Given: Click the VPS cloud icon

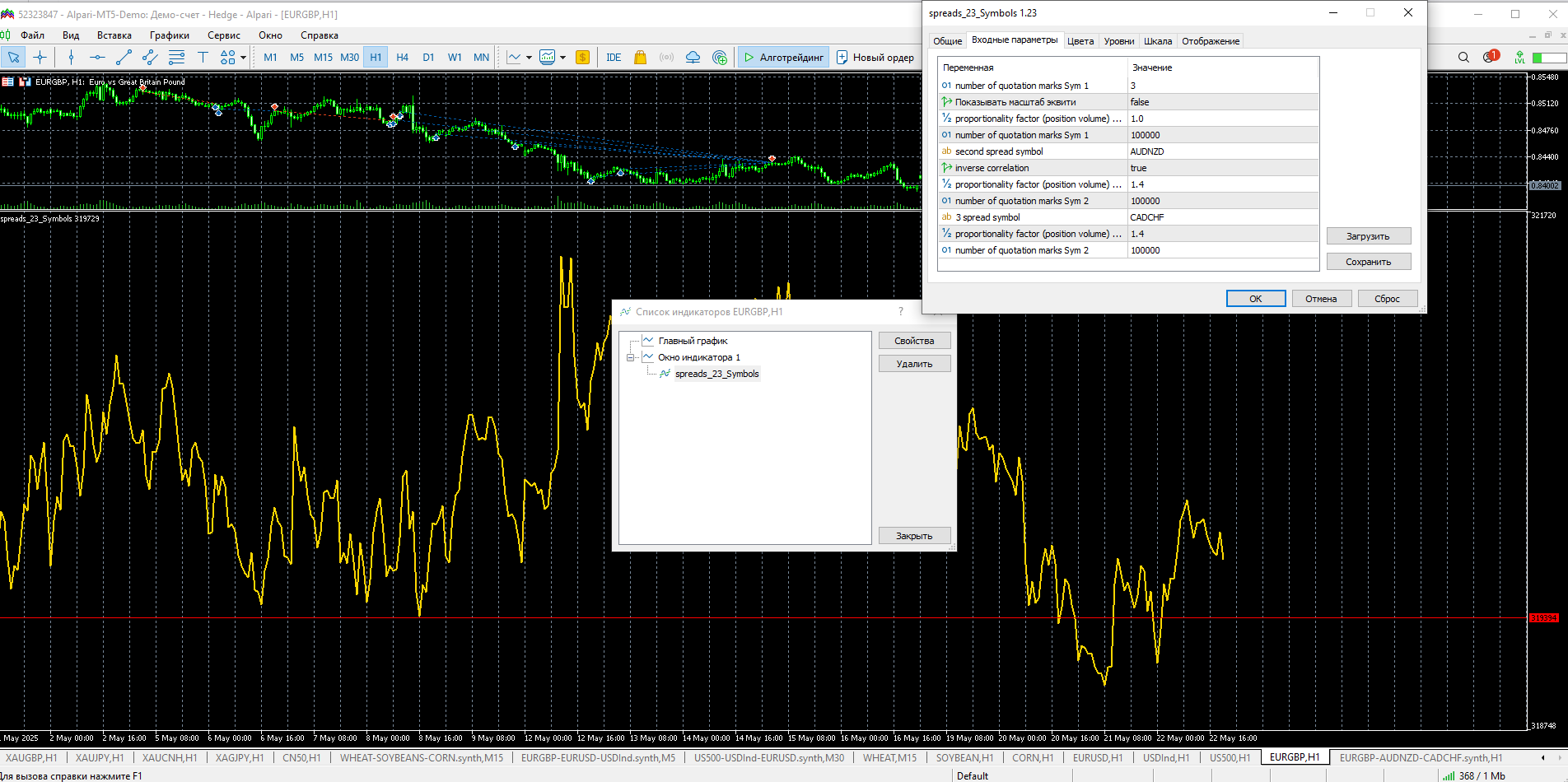Looking at the screenshot, I should point(693,57).
